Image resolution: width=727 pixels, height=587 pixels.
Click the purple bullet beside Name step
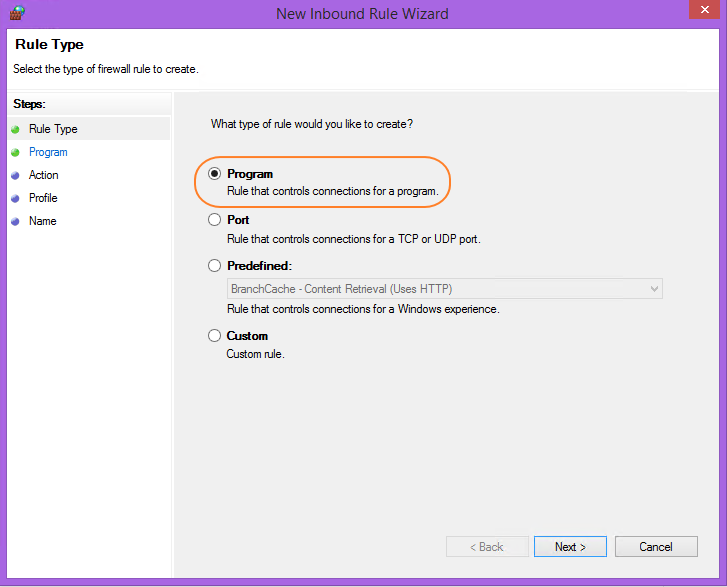15,222
